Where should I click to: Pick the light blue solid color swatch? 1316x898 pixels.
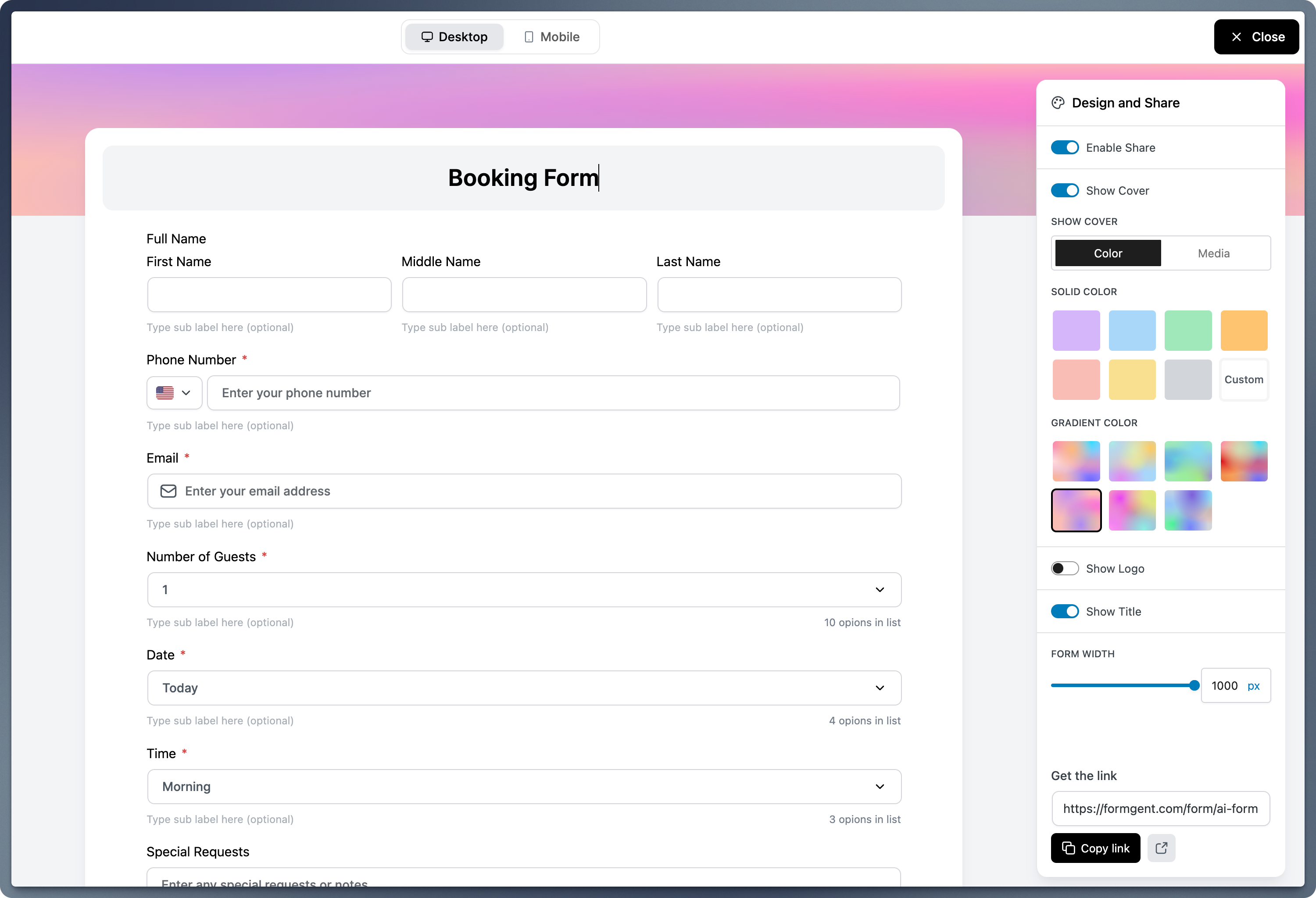tap(1132, 331)
